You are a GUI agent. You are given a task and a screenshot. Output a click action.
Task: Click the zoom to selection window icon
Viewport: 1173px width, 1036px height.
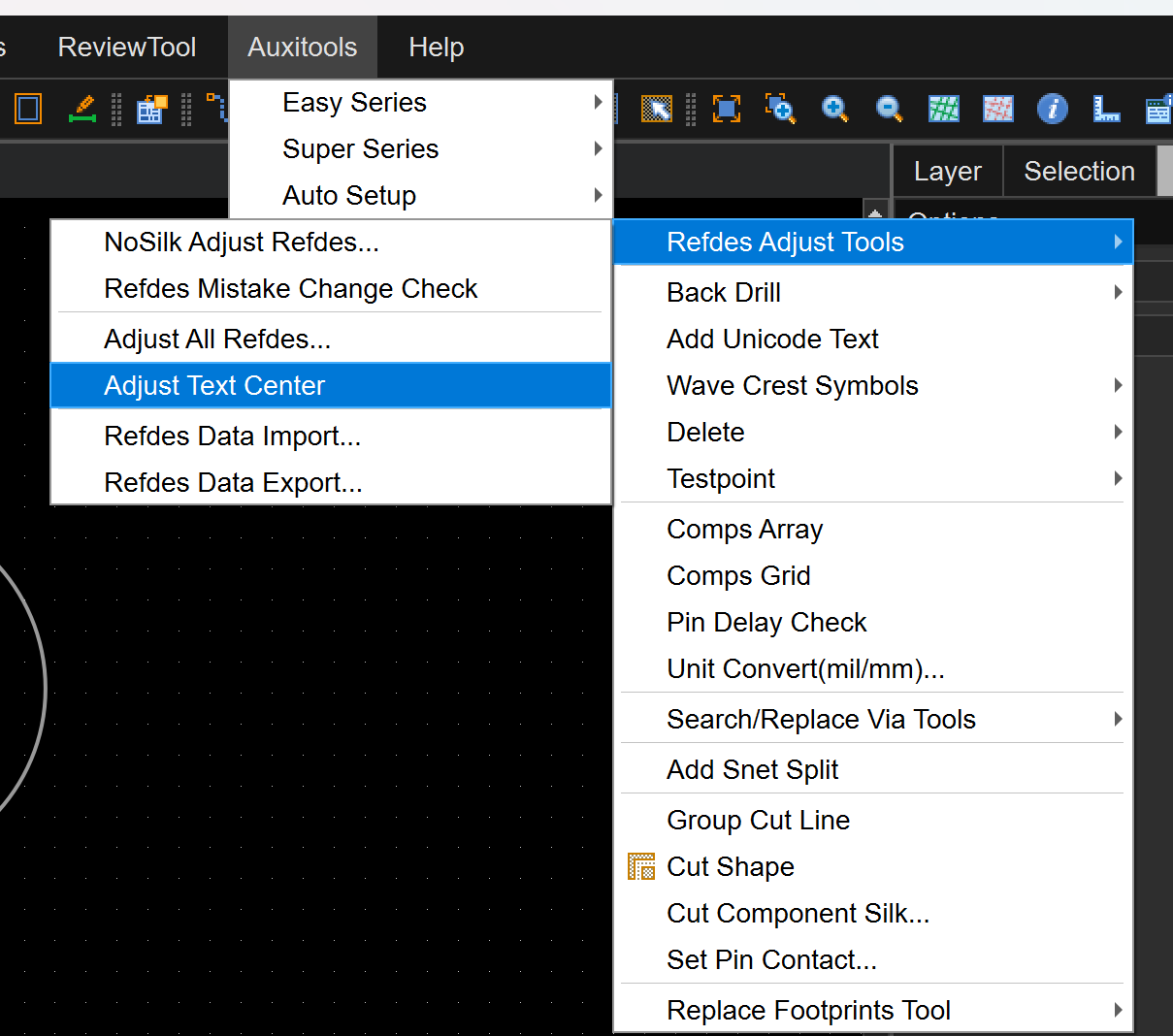coord(780,109)
